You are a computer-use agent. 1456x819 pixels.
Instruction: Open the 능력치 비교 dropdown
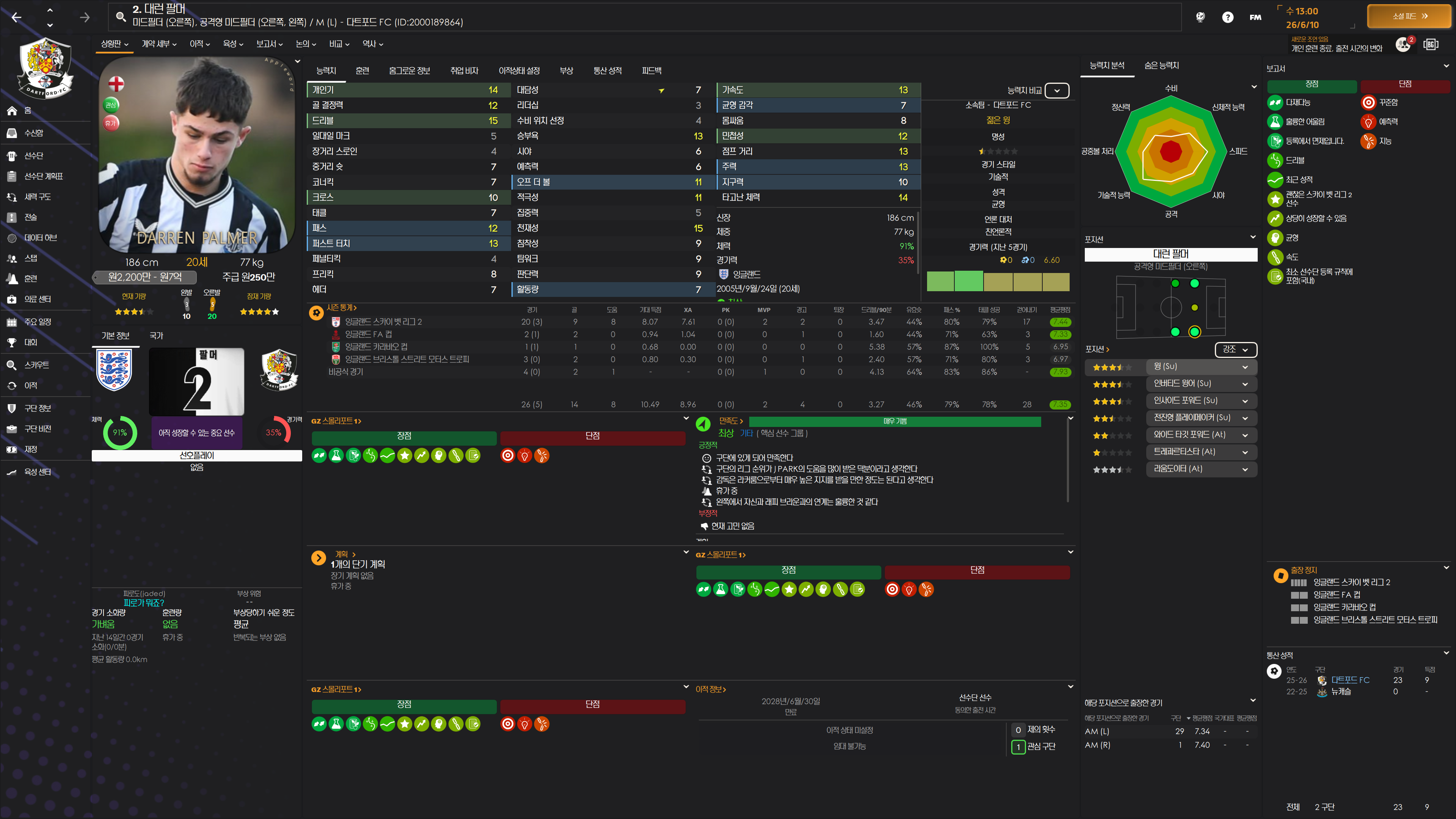[1056, 91]
